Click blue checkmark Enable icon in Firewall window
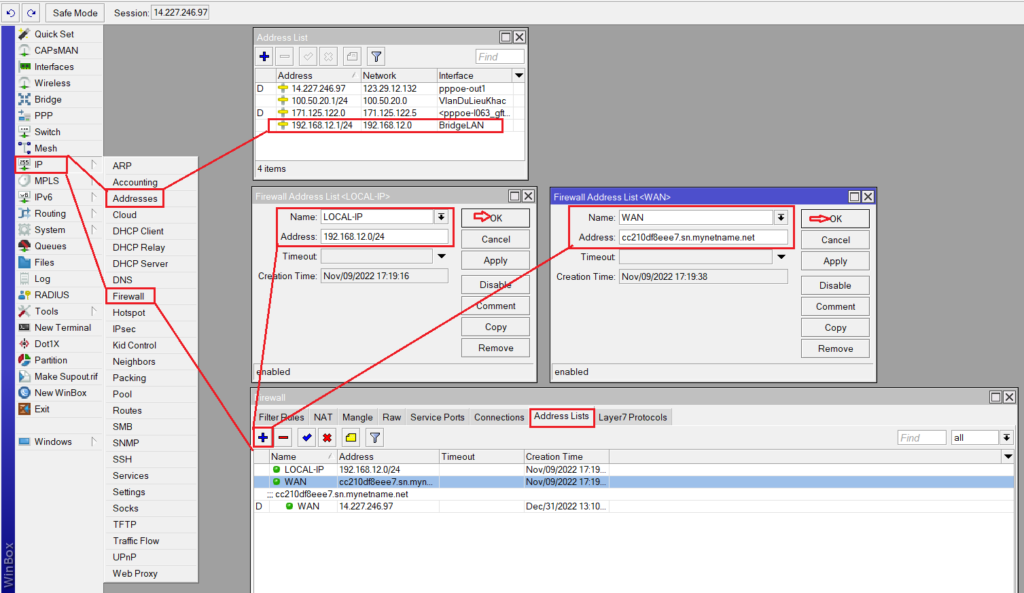This screenshot has height=593, width=1024. 307,438
